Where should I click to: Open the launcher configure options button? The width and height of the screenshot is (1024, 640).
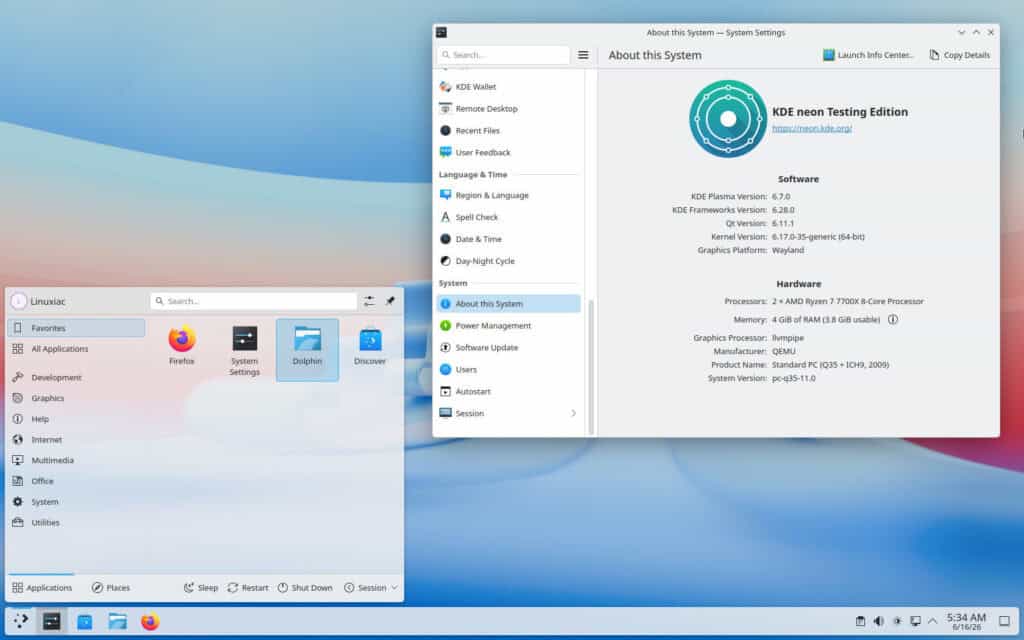(370, 301)
